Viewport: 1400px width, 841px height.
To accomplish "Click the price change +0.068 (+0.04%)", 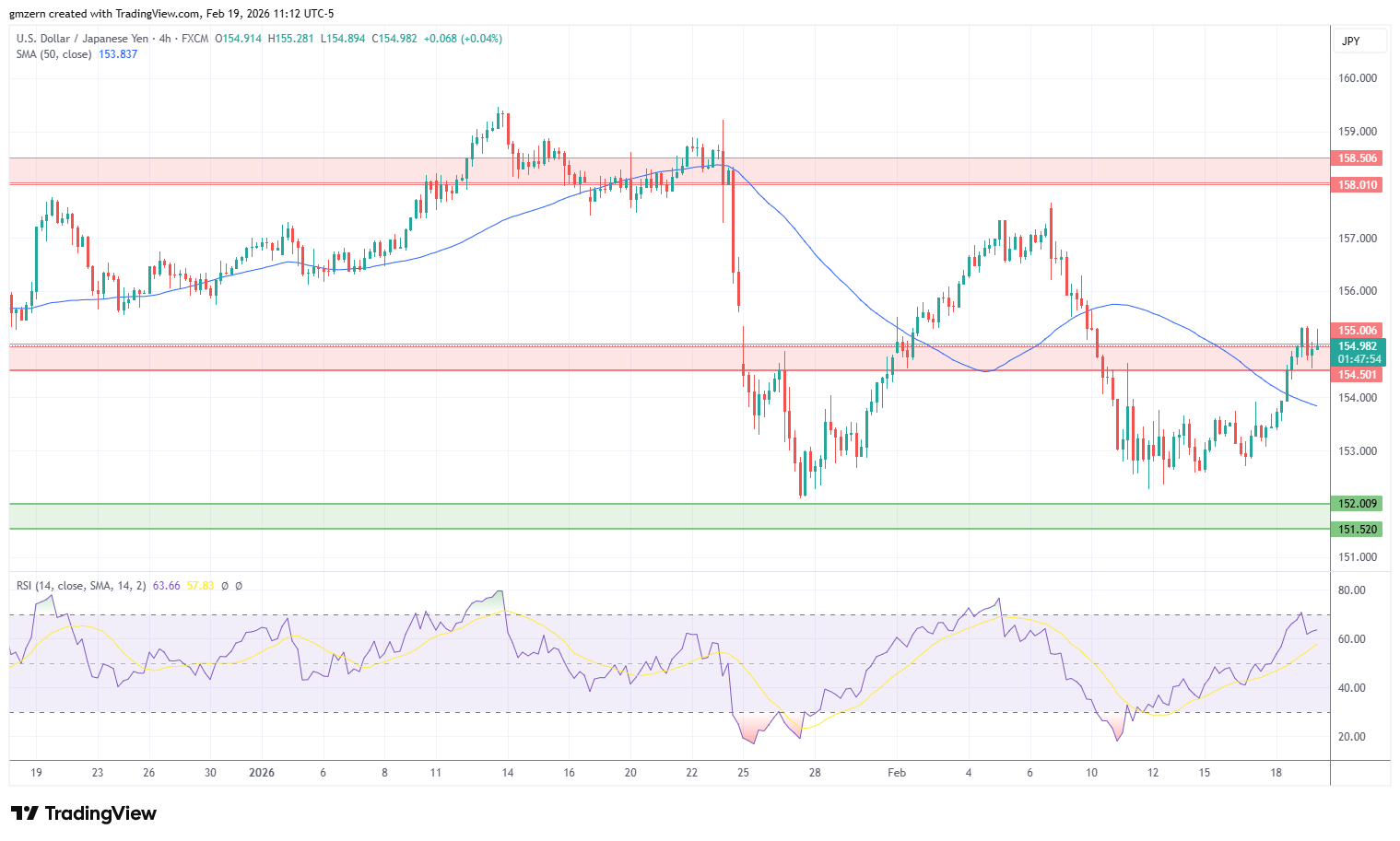I will click(464, 39).
